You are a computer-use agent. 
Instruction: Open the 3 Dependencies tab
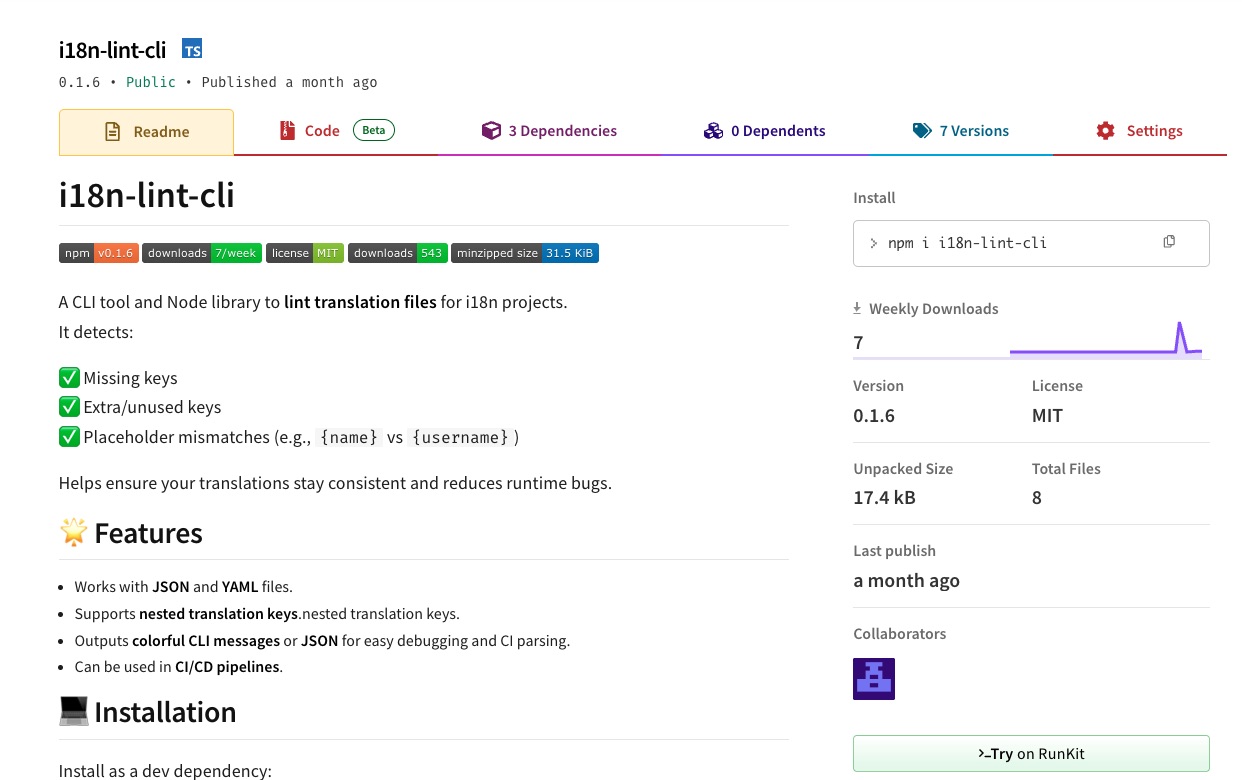point(549,131)
